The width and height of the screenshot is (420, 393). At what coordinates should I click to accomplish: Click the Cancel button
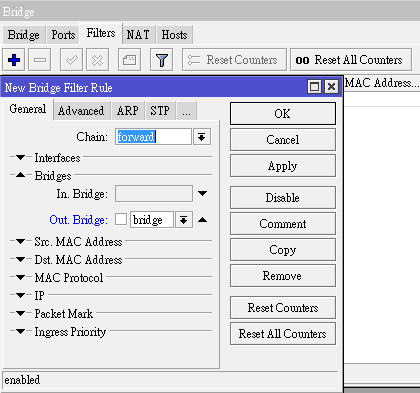tap(283, 140)
